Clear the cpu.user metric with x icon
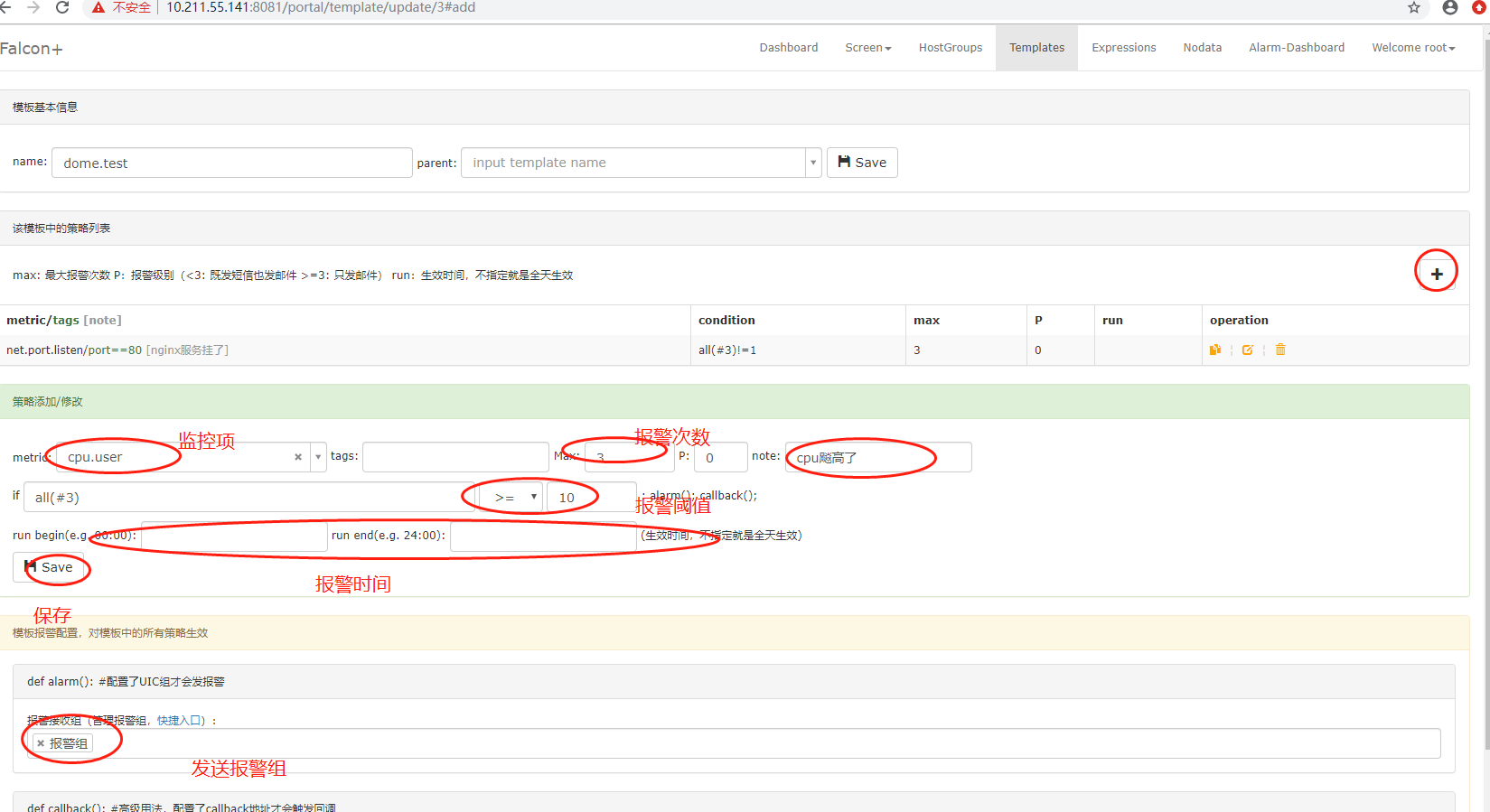 [x=298, y=457]
